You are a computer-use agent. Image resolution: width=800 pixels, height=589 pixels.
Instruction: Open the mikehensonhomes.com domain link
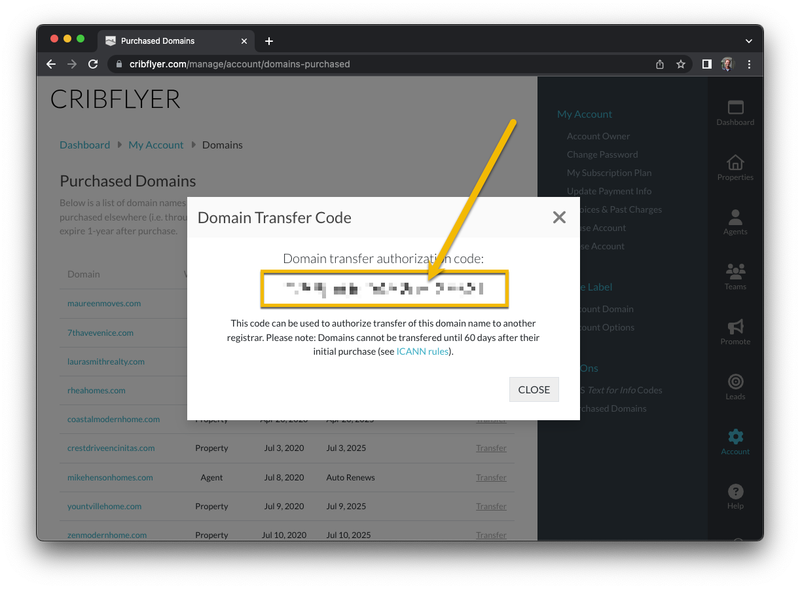[110, 477]
